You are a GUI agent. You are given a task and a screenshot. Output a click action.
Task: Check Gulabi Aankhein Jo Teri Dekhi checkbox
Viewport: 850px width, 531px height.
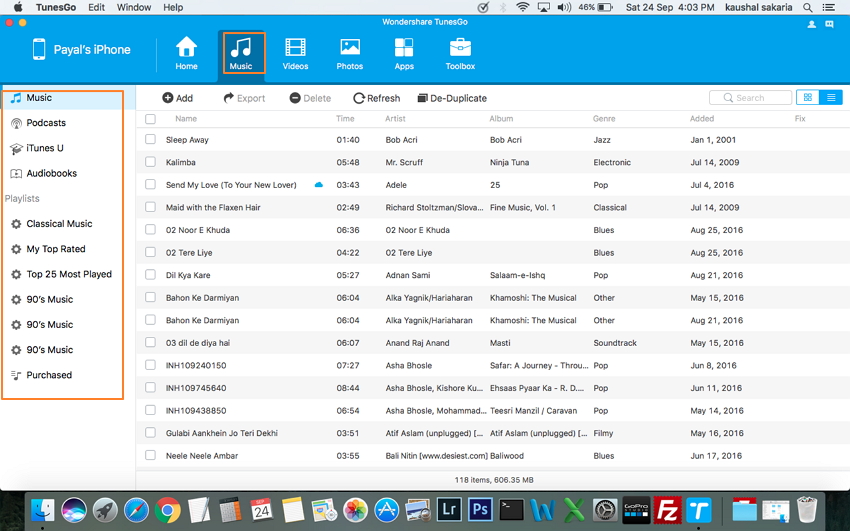(150, 432)
